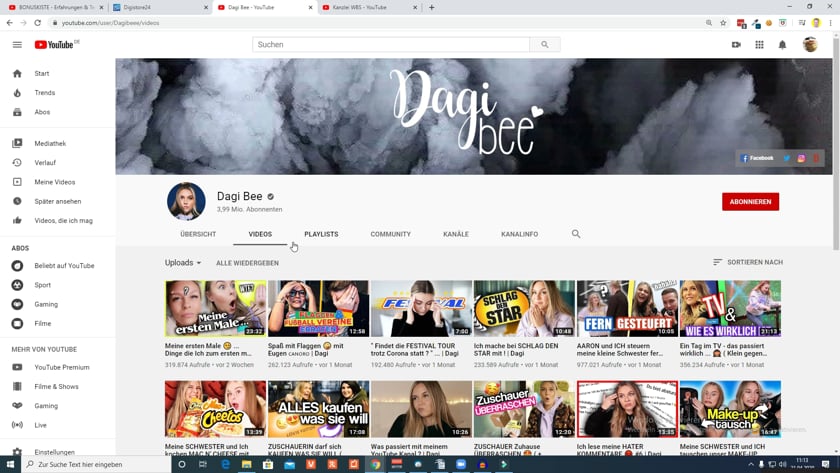Screen dimensions: 840x473
Task: Open the Windows Start menu
Action: pos(10,464)
